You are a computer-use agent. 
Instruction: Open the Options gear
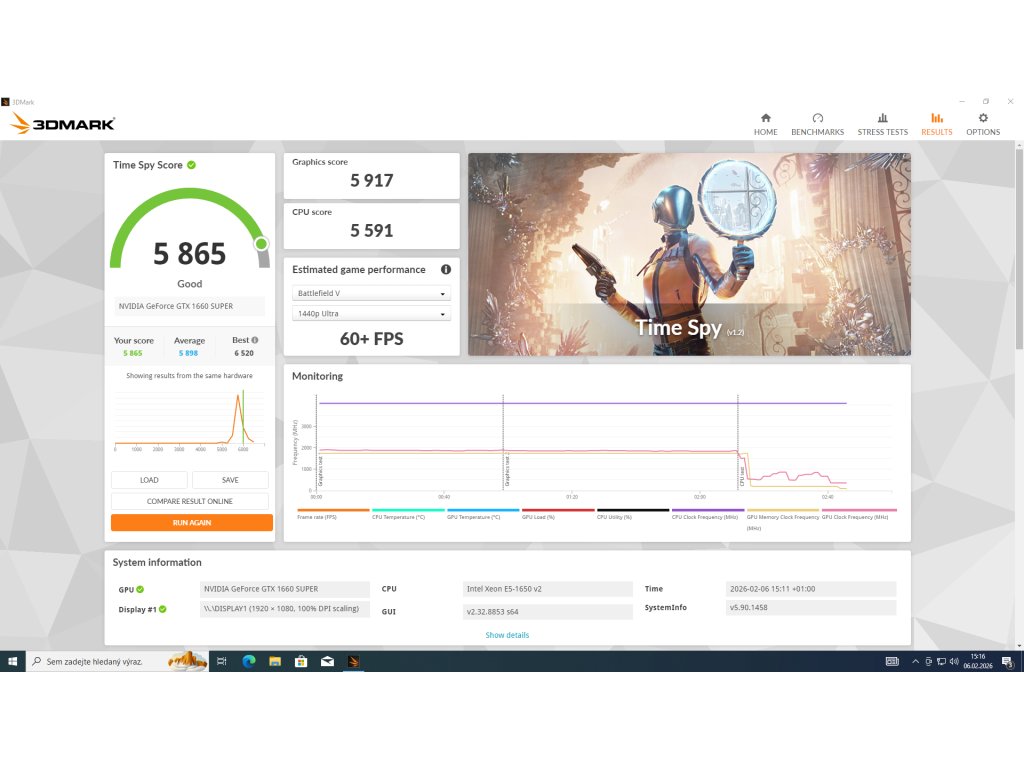pos(982,124)
